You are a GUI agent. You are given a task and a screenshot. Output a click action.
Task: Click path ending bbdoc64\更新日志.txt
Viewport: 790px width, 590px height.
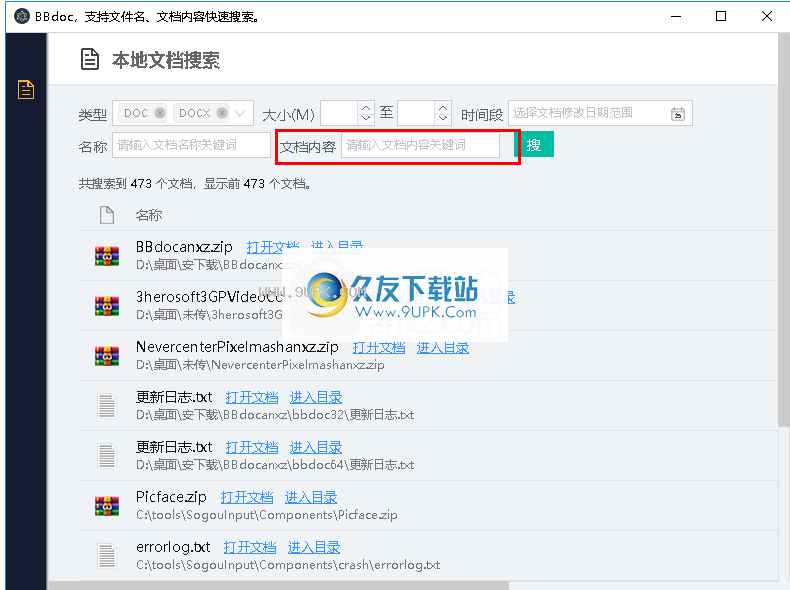coord(275,465)
